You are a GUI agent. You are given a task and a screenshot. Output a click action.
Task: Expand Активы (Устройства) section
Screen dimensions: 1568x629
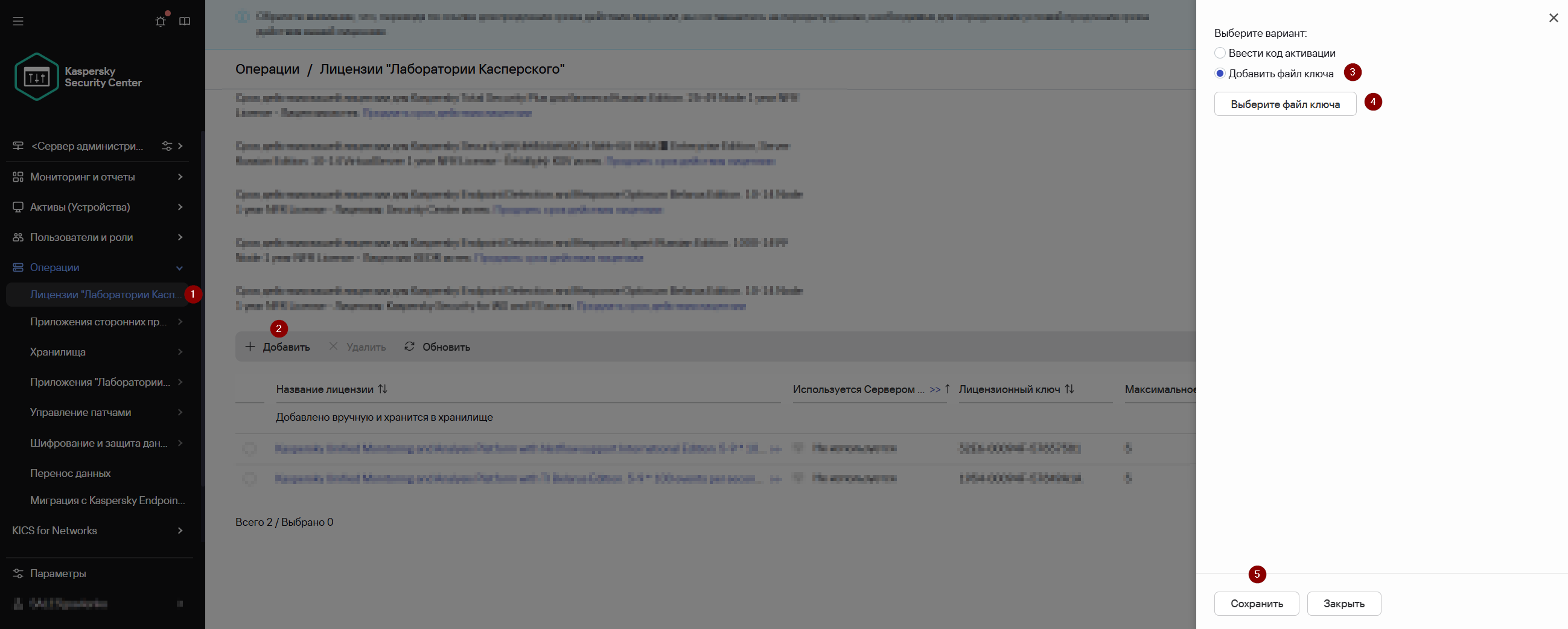point(180,207)
